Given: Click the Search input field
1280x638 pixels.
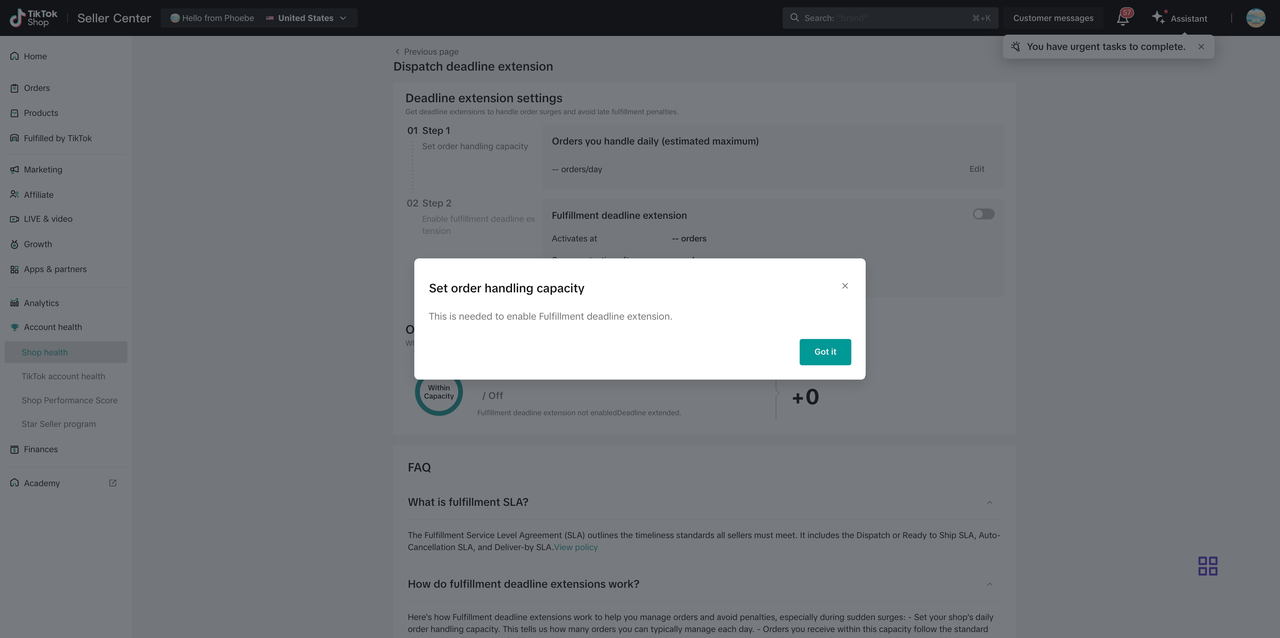Looking at the screenshot, I should (x=880, y=18).
